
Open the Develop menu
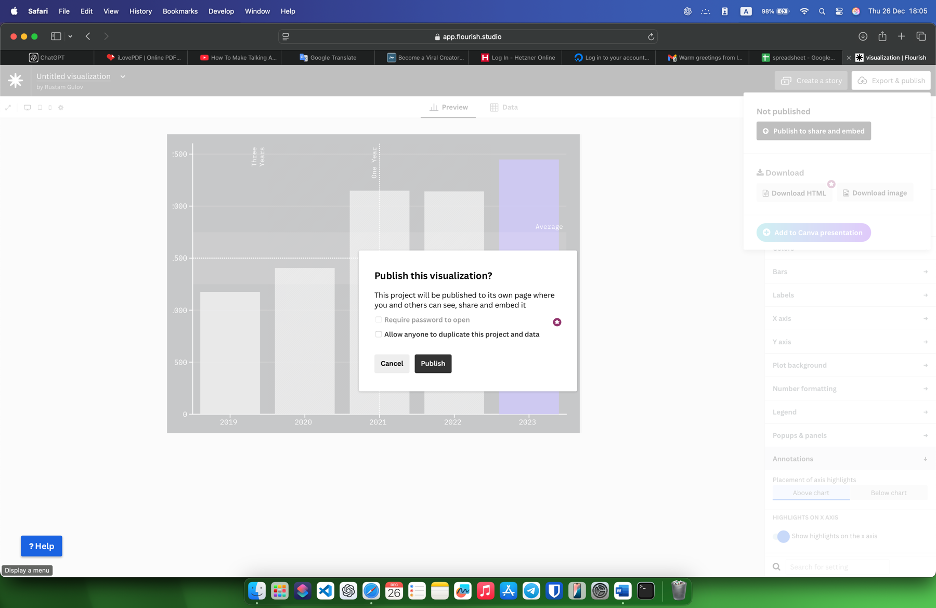click(221, 11)
